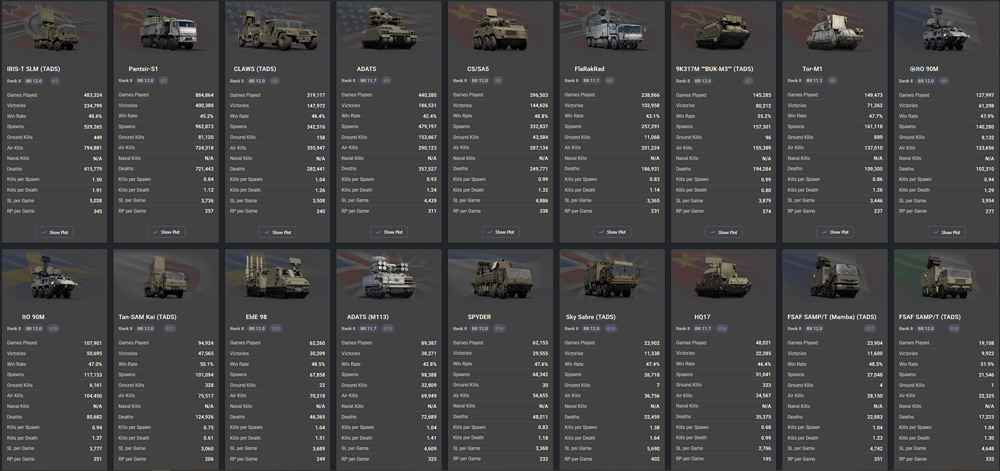
Task: Open the plot for ADATS
Action: [389, 232]
